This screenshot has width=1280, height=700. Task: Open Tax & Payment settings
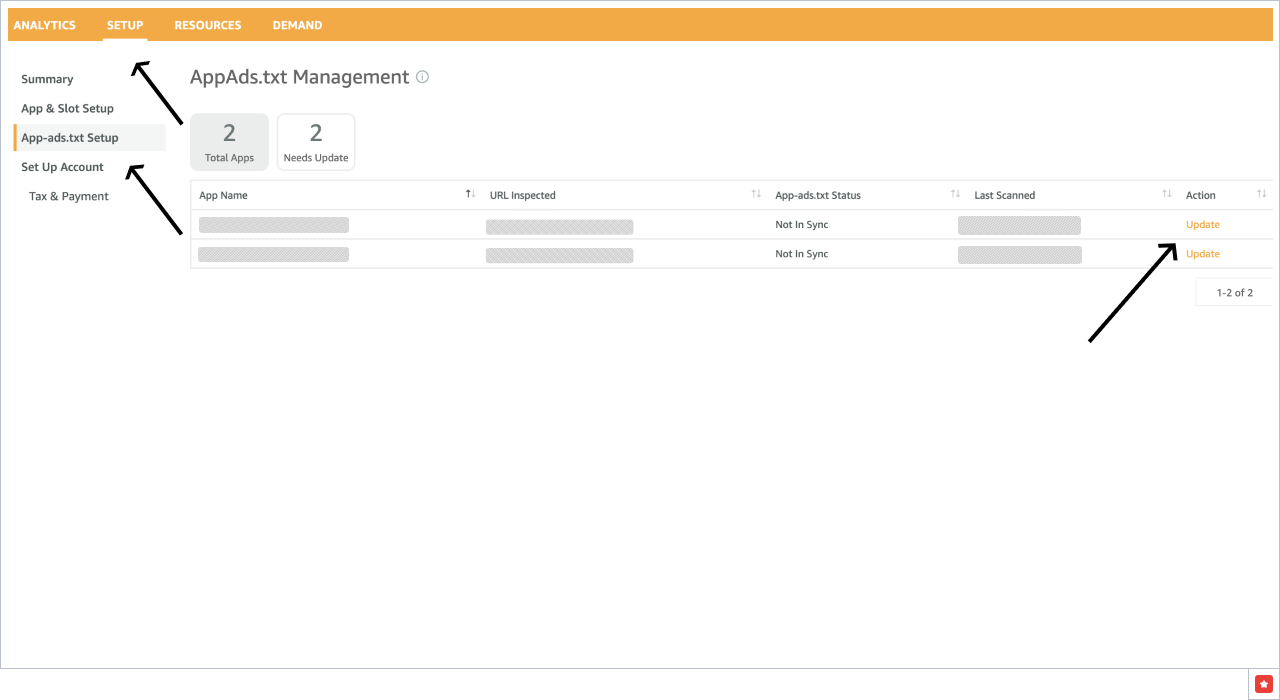point(68,195)
